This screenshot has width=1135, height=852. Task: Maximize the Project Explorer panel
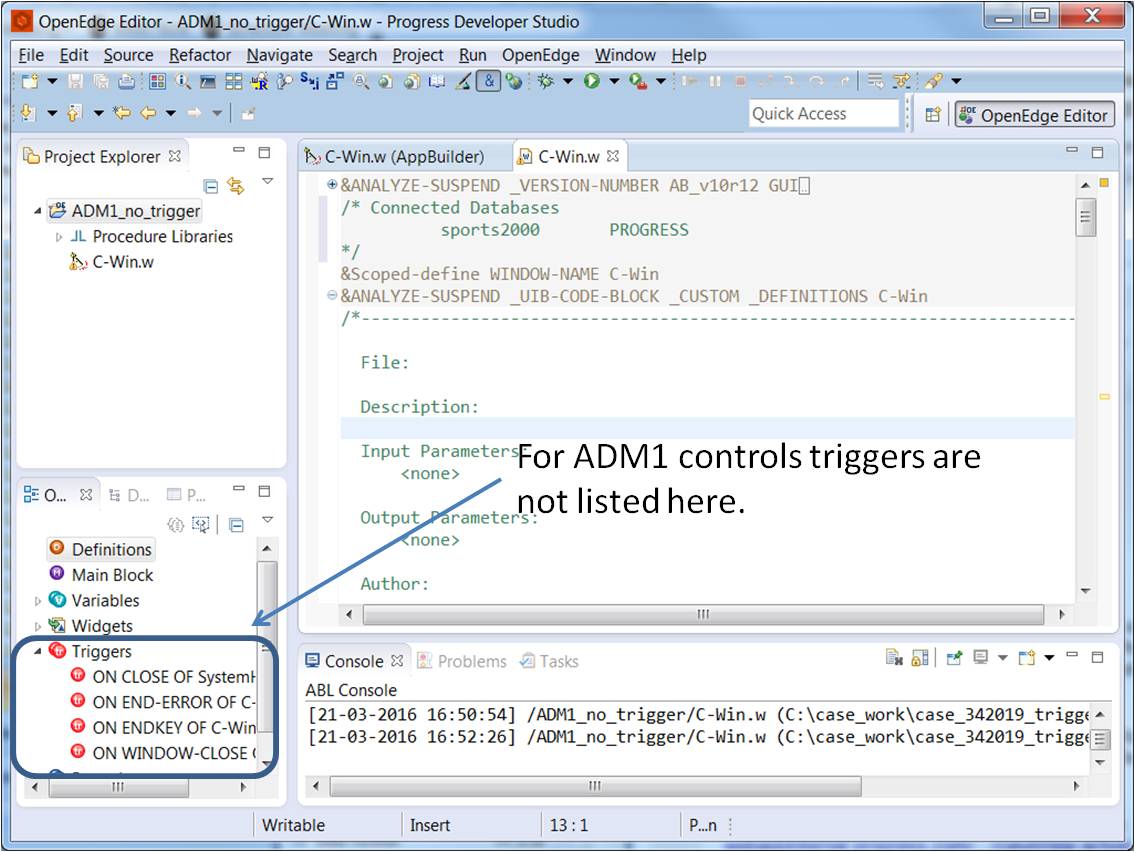pos(264,152)
